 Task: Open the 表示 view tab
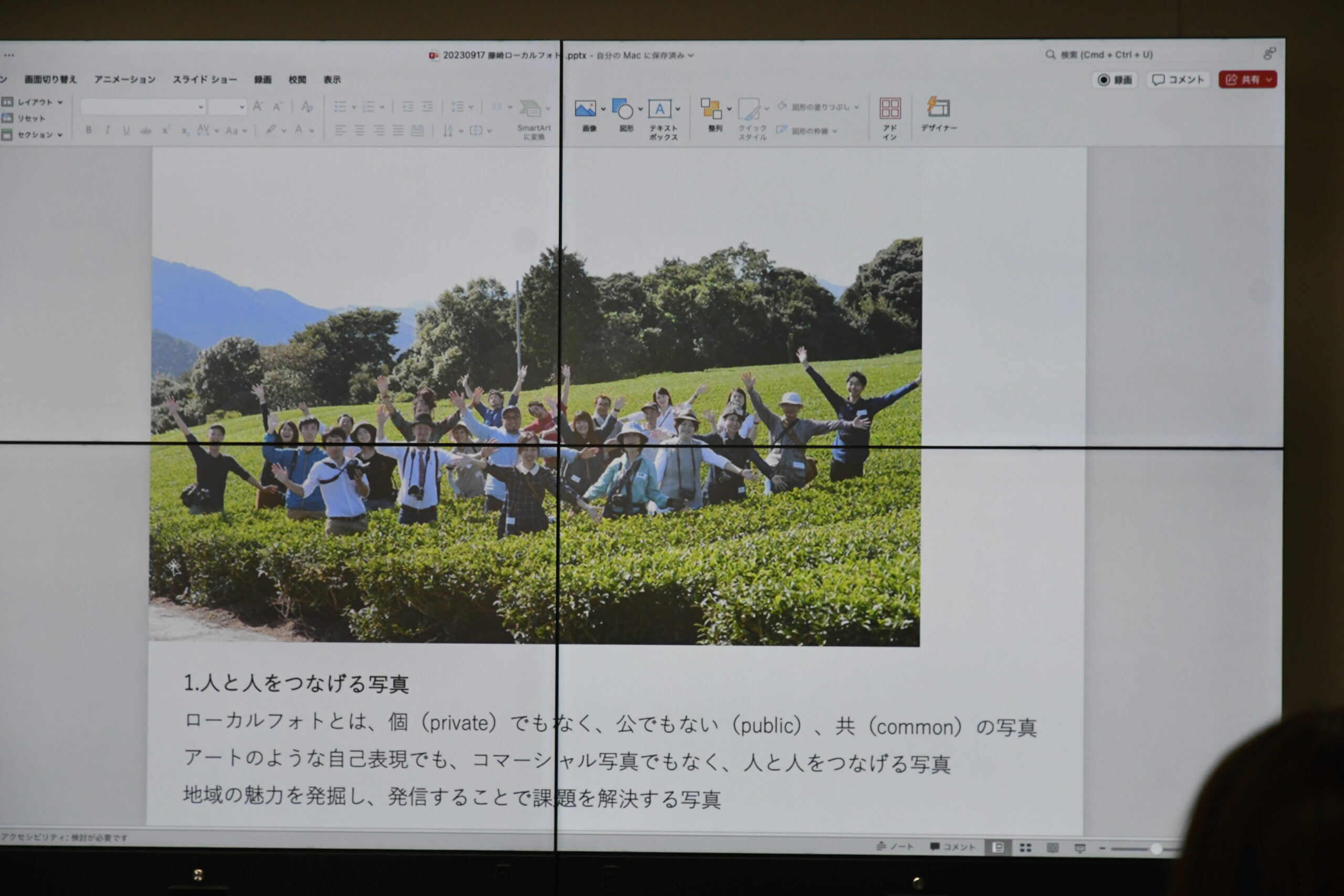tap(332, 79)
